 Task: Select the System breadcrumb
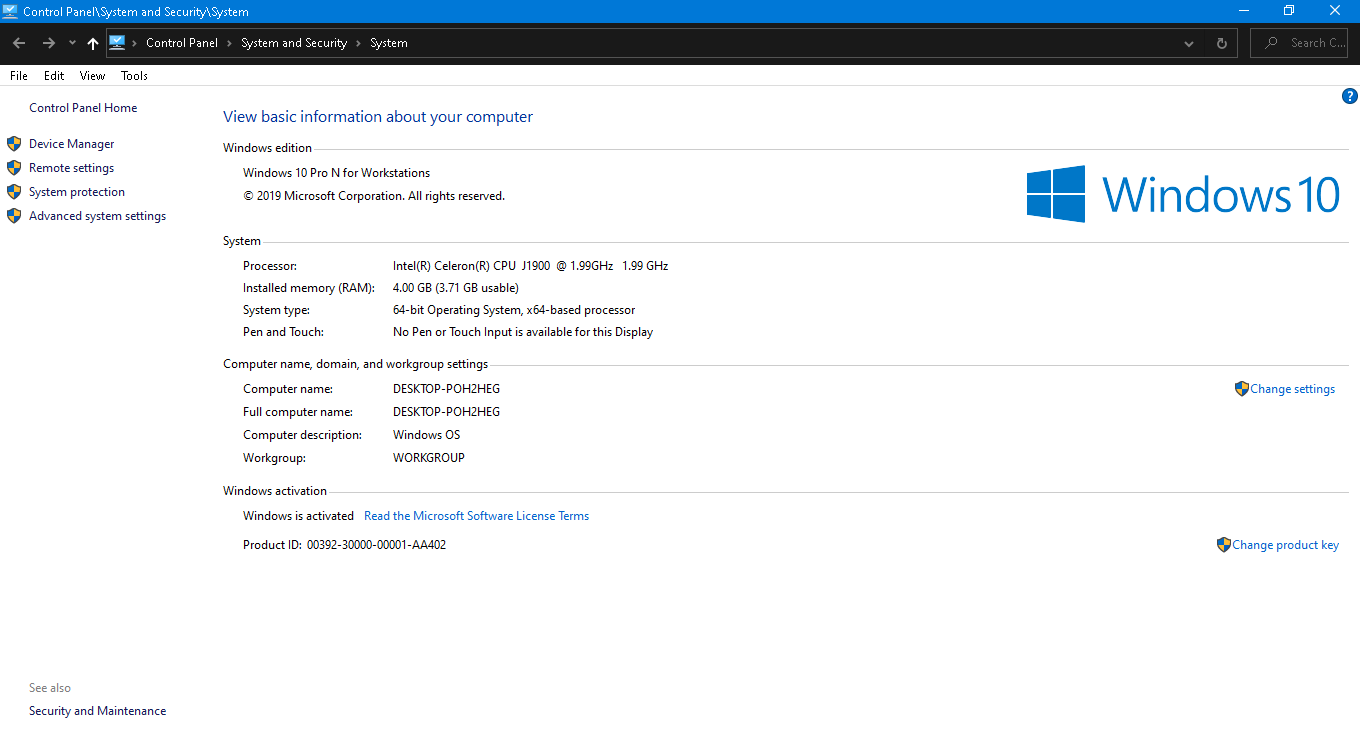(x=389, y=43)
